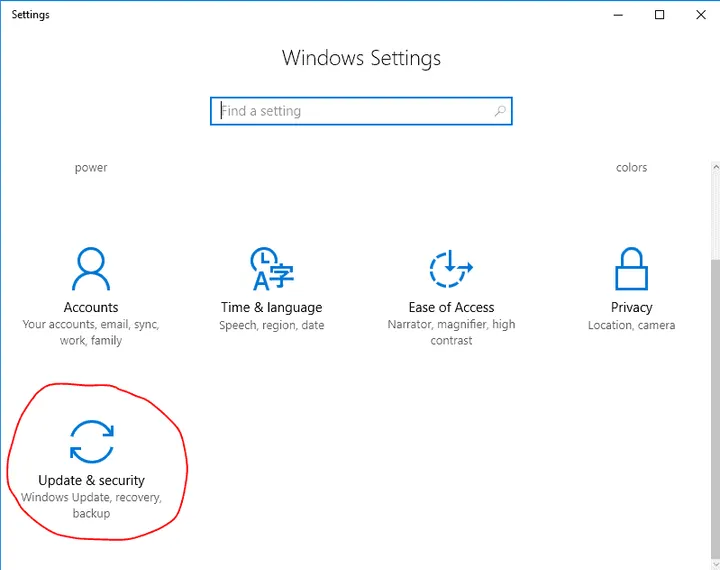Image resolution: width=720 pixels, height=570 pixels.
Task: Open the 'Update & security' title text
Action: [91, 480]
